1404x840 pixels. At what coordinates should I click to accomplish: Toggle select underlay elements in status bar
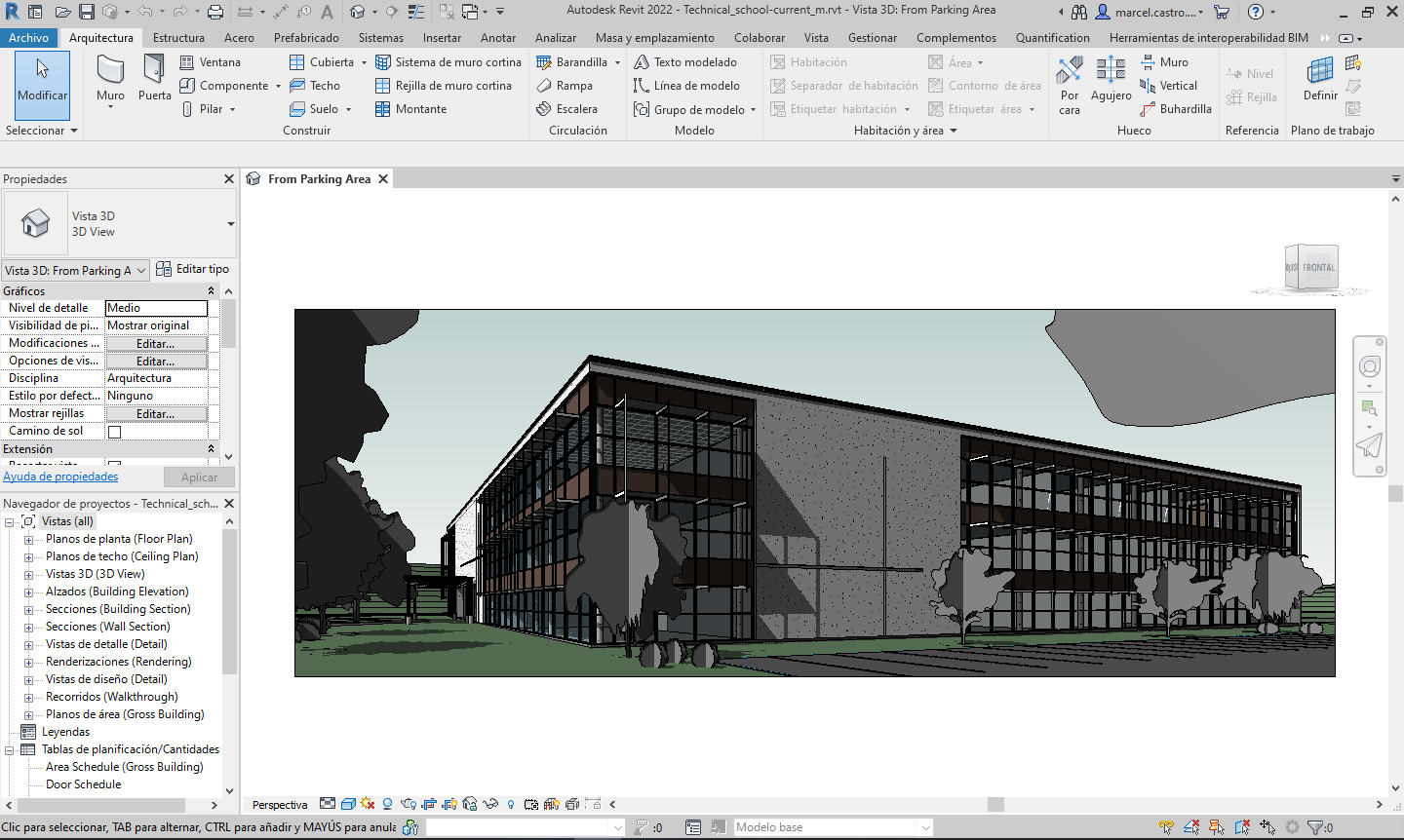1191,827
